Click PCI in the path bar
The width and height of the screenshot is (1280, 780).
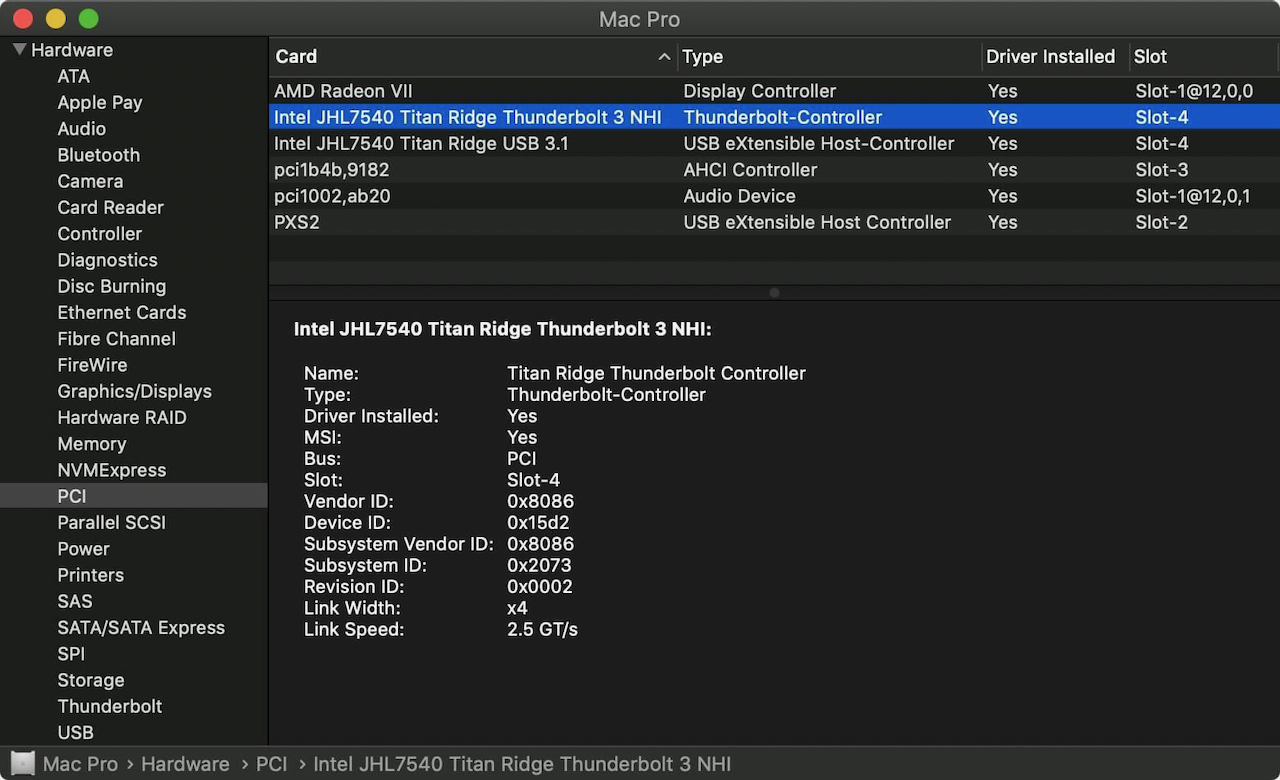click(x=272, y=764)
